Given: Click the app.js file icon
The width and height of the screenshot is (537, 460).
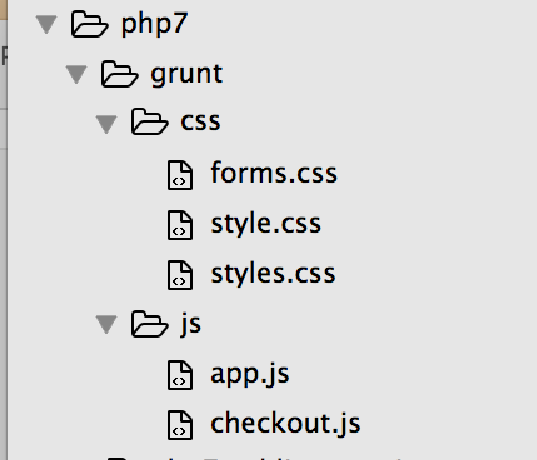Looking at the screenshot, I should coord(180,375).
